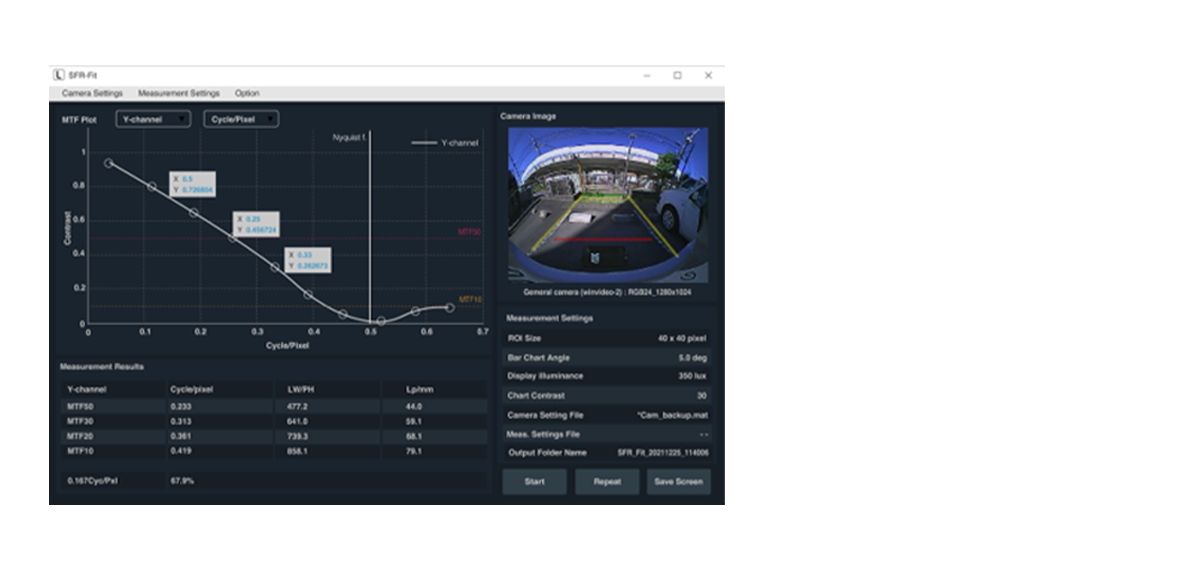Click the camera image preview
Image resolution: width=1180 pixels, height=570 pixels.
(608, 206)
